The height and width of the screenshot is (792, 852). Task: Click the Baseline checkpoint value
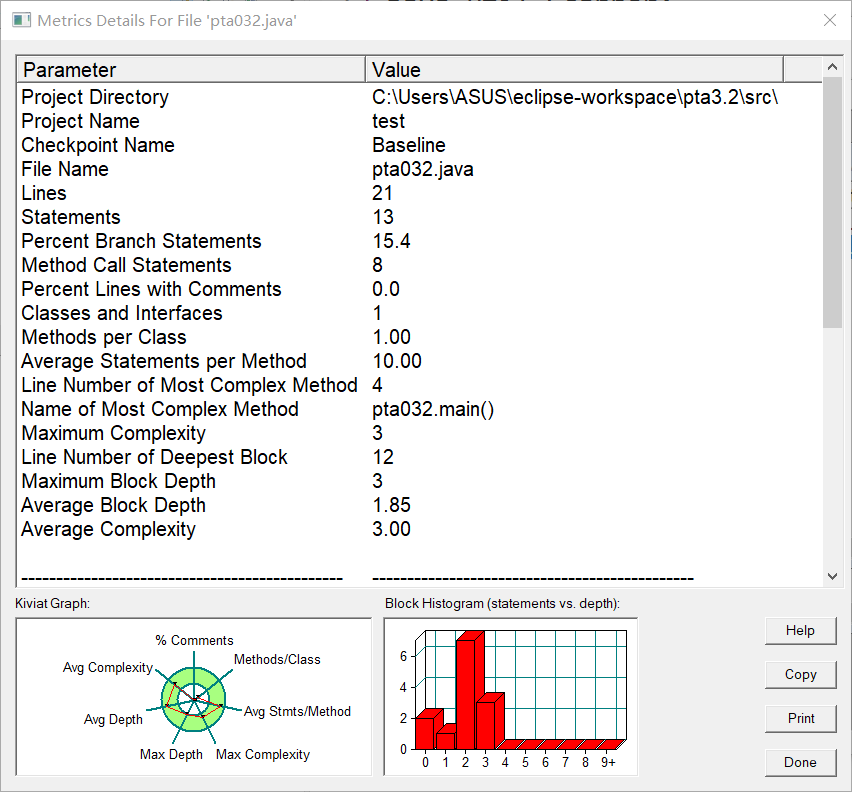click(409, 145)
